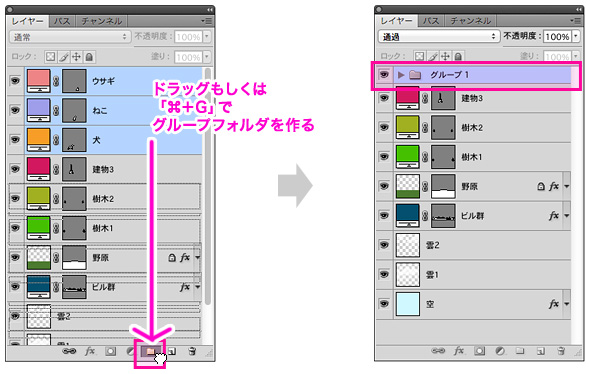Click the fx layer style icon in left panel
Screen dimensions: 590x374
click(90, 351)
